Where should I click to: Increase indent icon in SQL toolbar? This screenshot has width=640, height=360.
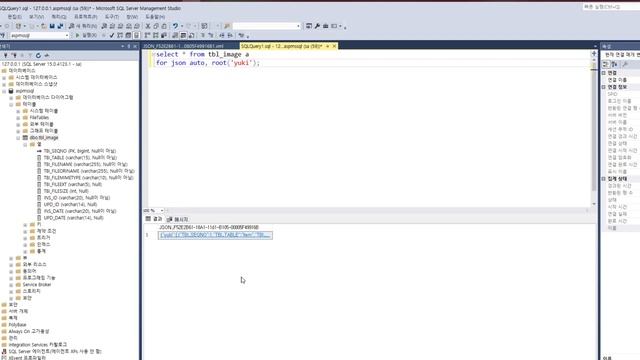pos(230,36)
